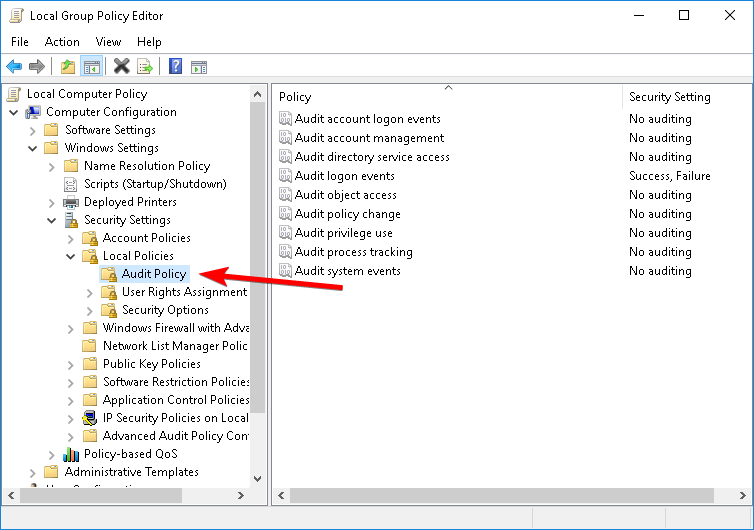Open Help via the question mark icon
This screenshot has width=754, height=530.
[175, 67]
